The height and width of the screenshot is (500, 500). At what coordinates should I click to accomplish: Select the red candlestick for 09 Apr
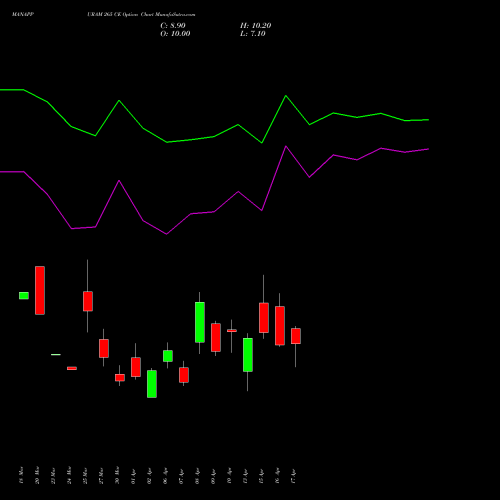216,338
